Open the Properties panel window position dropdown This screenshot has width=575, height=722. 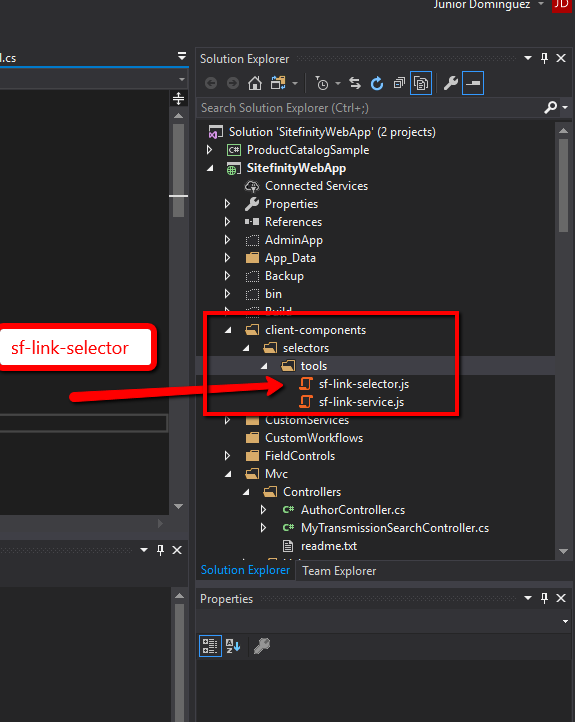(528, 598)
